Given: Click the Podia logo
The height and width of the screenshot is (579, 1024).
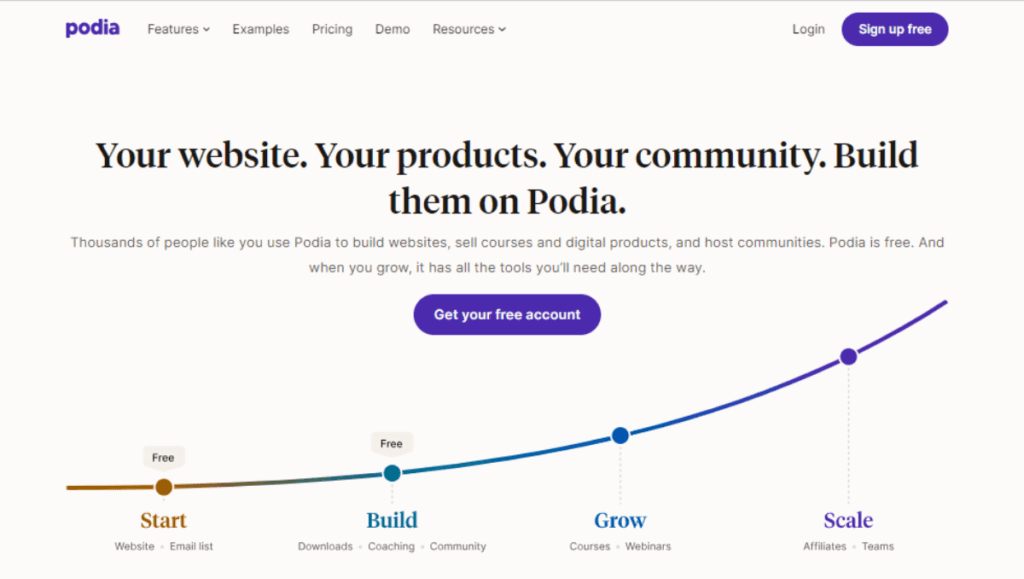Looking at the screenshot, I should point(92,28).
